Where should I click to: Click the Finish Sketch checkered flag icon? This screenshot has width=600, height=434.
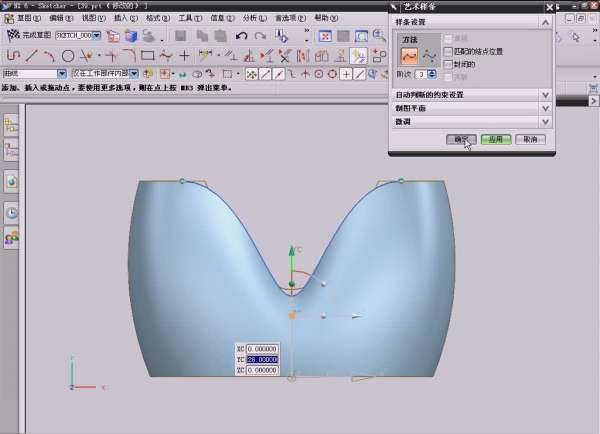[14, 35]
